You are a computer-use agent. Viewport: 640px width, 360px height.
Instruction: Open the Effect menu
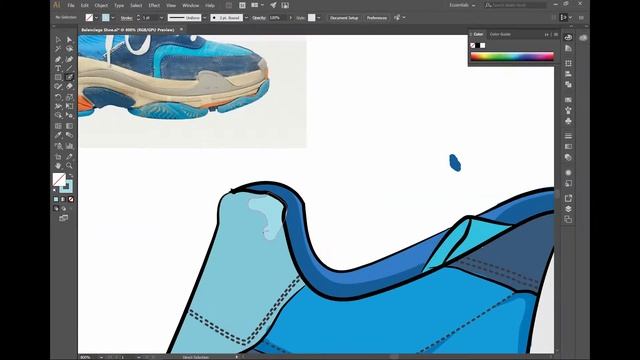[x=154, y=6]
